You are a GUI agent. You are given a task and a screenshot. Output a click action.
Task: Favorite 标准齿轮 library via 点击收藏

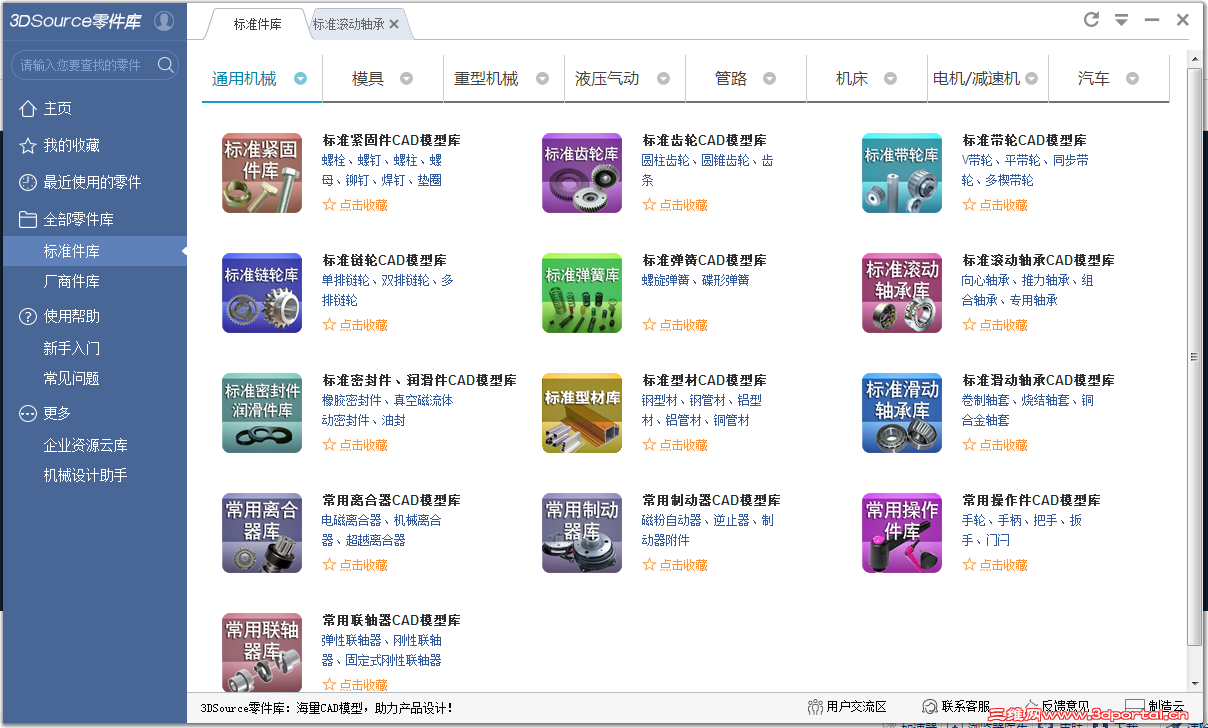[675, 205]
